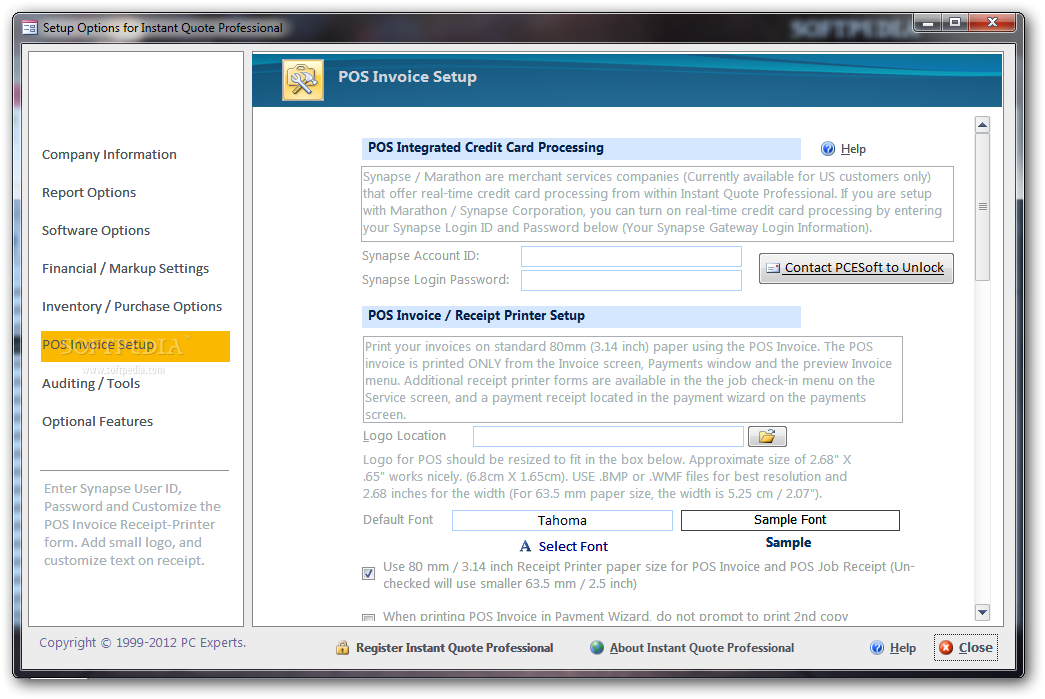This screenshot has width=1045, height=699.
Task: Toggle 80 mm receipt printer paper size checkbox
Action: 369,574
